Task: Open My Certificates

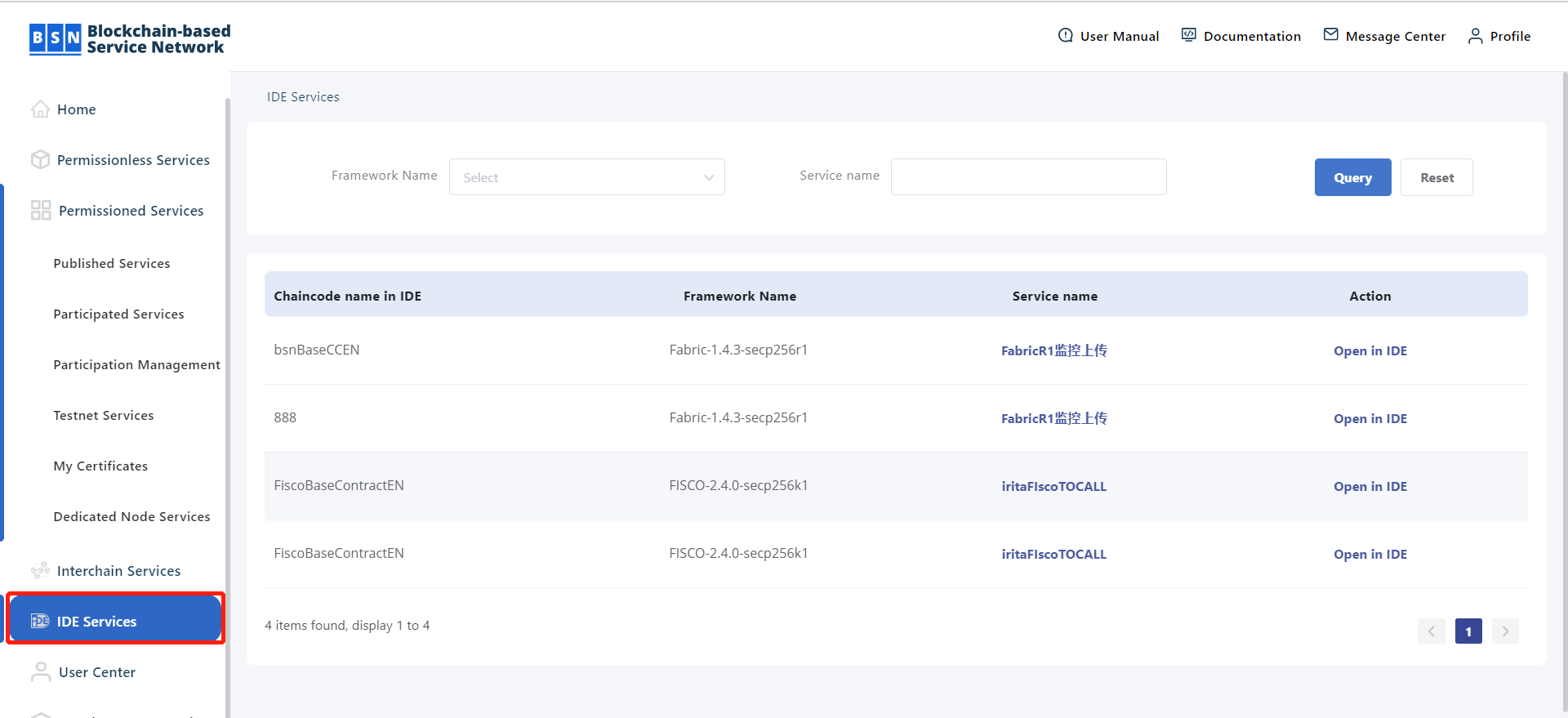Action: pyautogui.click(x=100, y=466)
